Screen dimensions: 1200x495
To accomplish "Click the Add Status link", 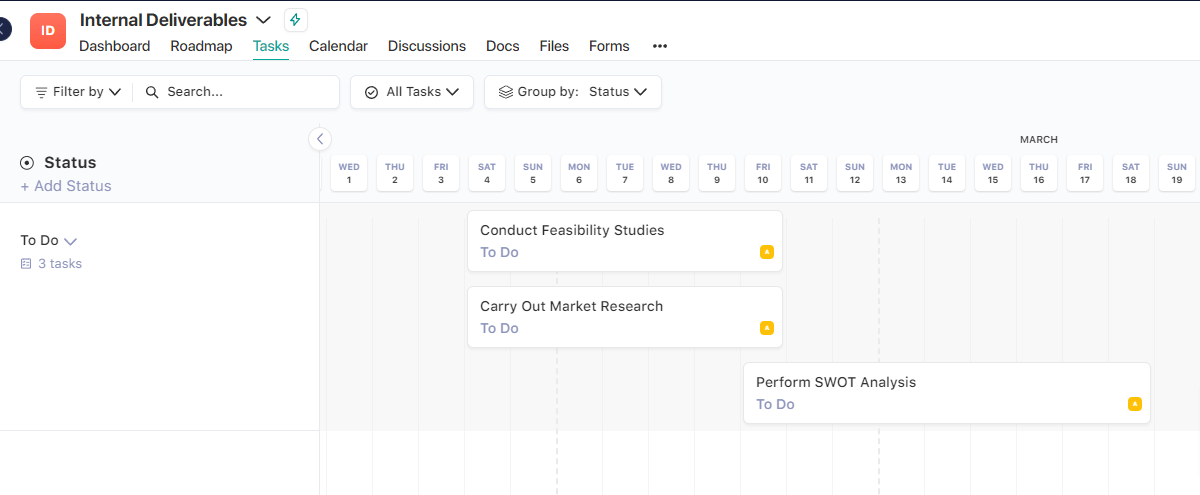I will pos(66,186).
